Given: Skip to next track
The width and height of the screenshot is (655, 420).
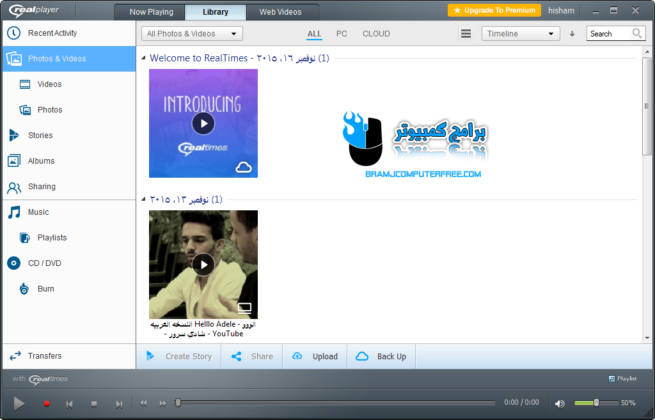Looking at the screenshot, I should point(119,404).
